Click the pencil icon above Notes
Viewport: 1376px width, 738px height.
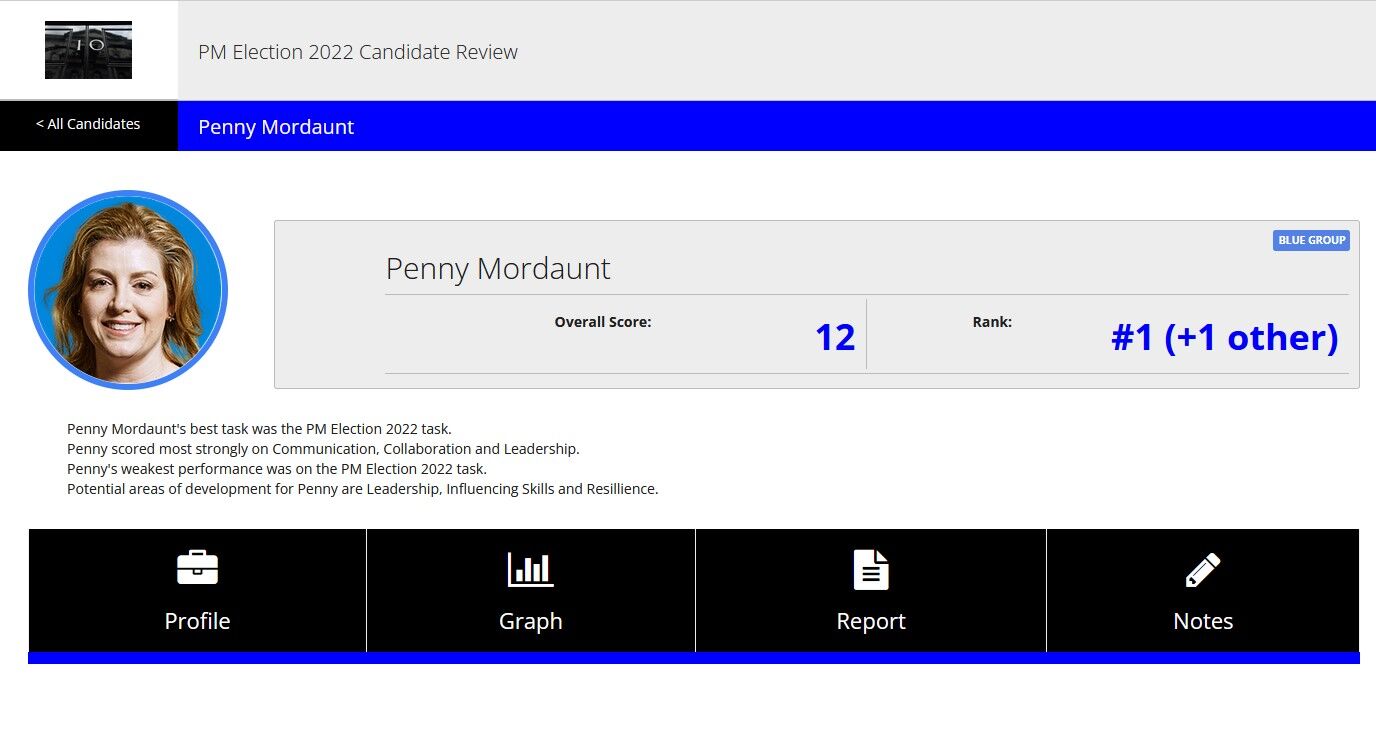[1203, 570]
